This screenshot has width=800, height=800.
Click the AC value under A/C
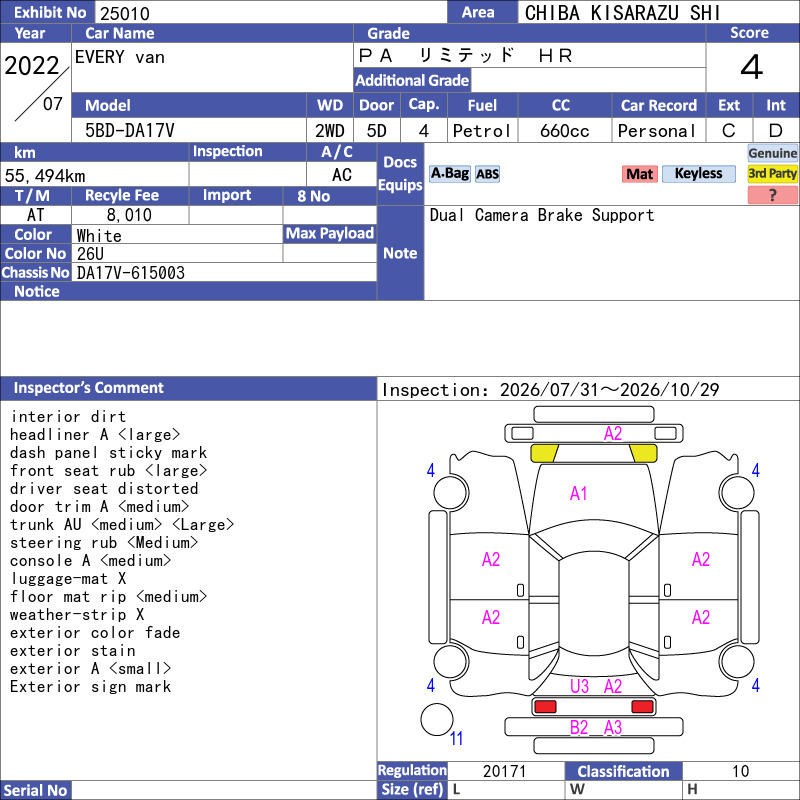(x=342, y=175)
